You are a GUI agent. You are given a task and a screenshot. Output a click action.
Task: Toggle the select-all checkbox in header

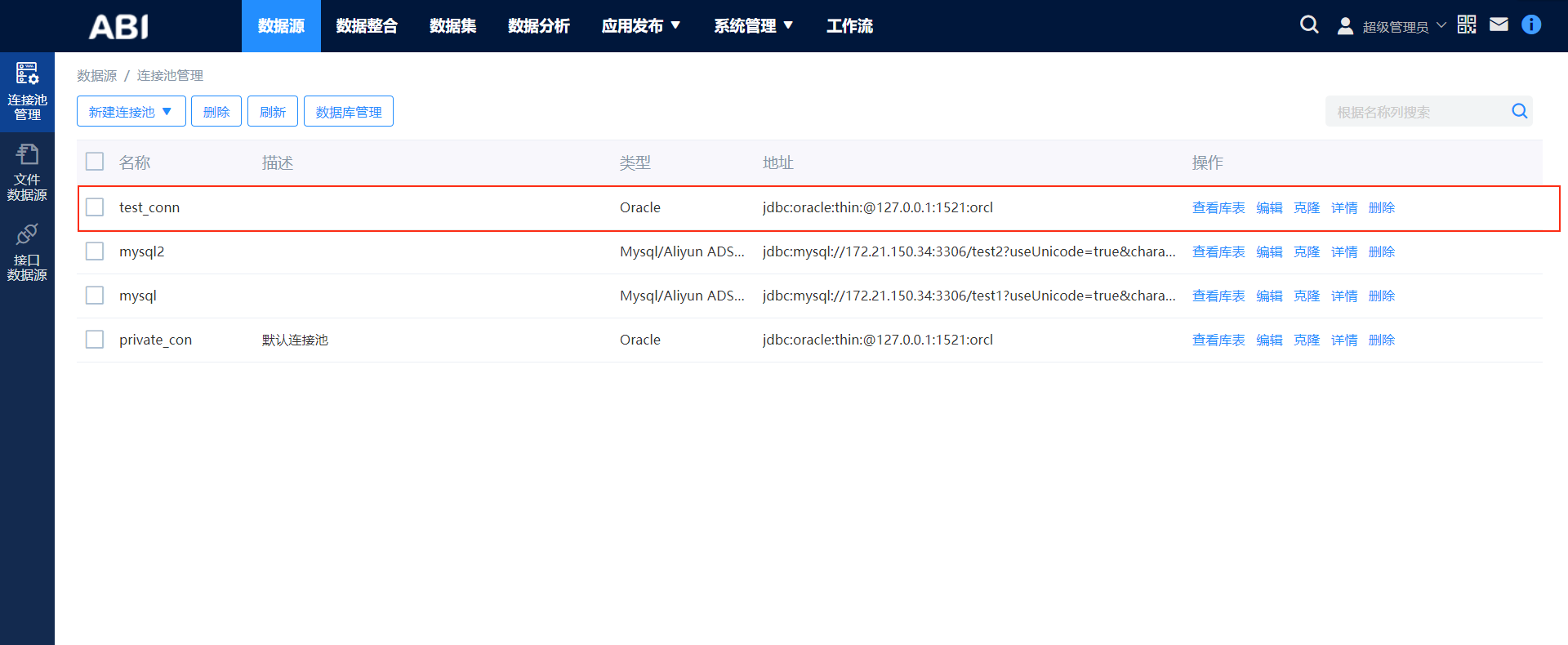[95, 162]
